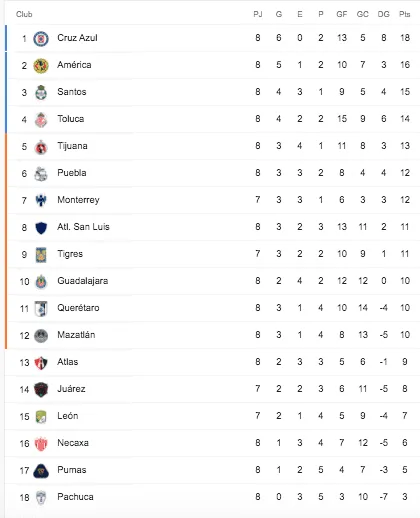Click the Tigres club crest

point(41,255)
